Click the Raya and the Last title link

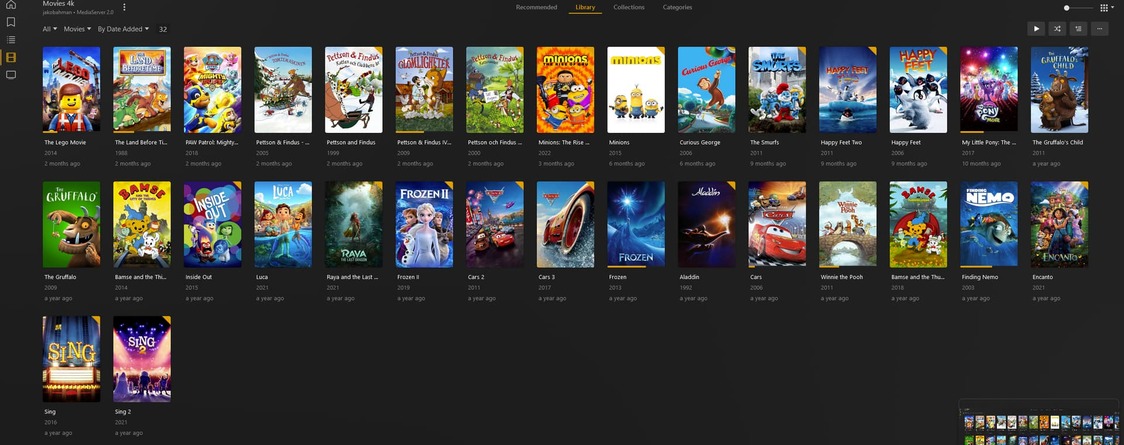(353, 277)
